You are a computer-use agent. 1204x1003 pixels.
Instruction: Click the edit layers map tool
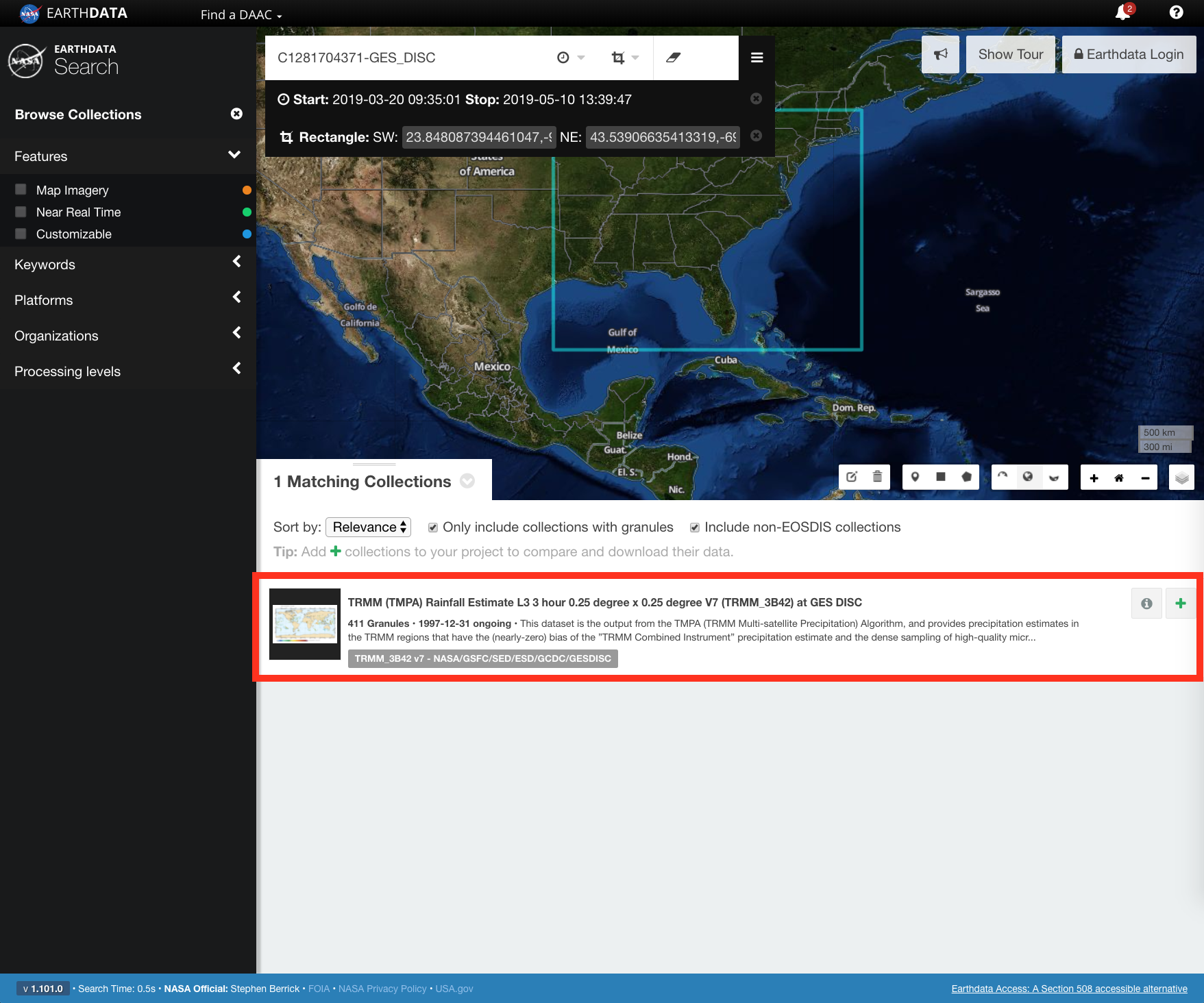tap(852, 477)
